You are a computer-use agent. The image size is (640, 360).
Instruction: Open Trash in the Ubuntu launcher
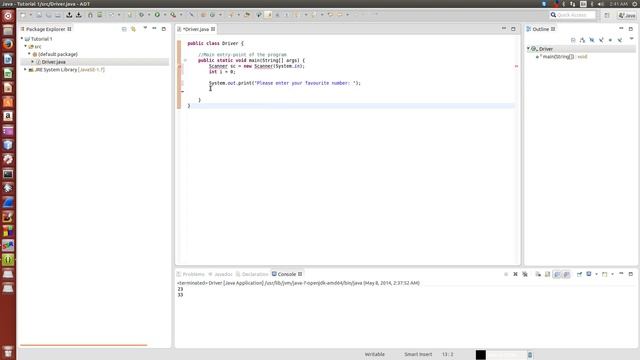[8, 352]
